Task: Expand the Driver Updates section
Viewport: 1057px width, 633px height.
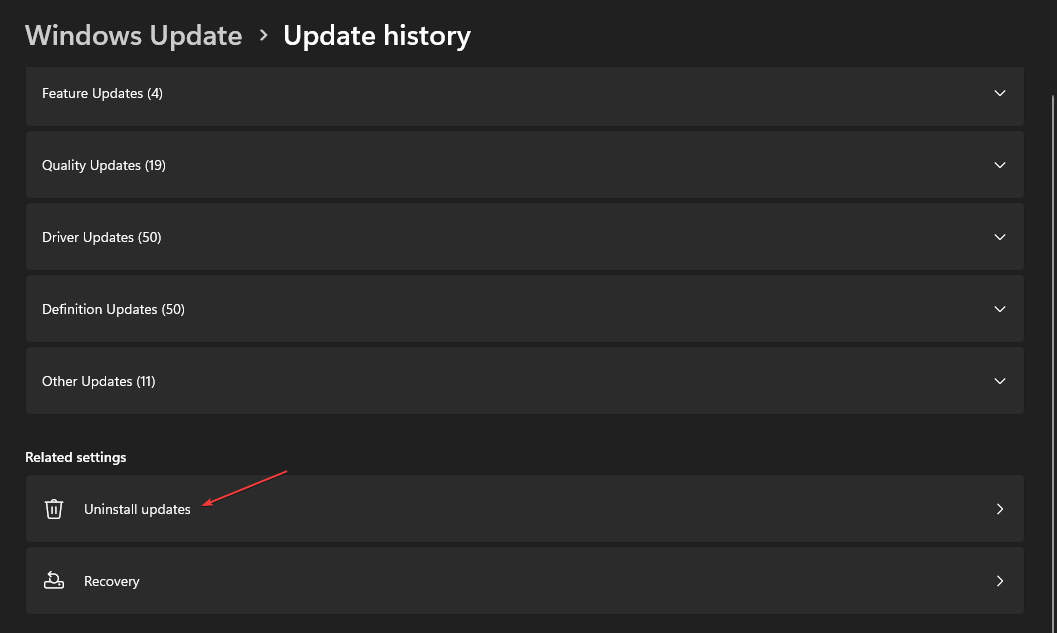Action: (x=1000, y=237)
